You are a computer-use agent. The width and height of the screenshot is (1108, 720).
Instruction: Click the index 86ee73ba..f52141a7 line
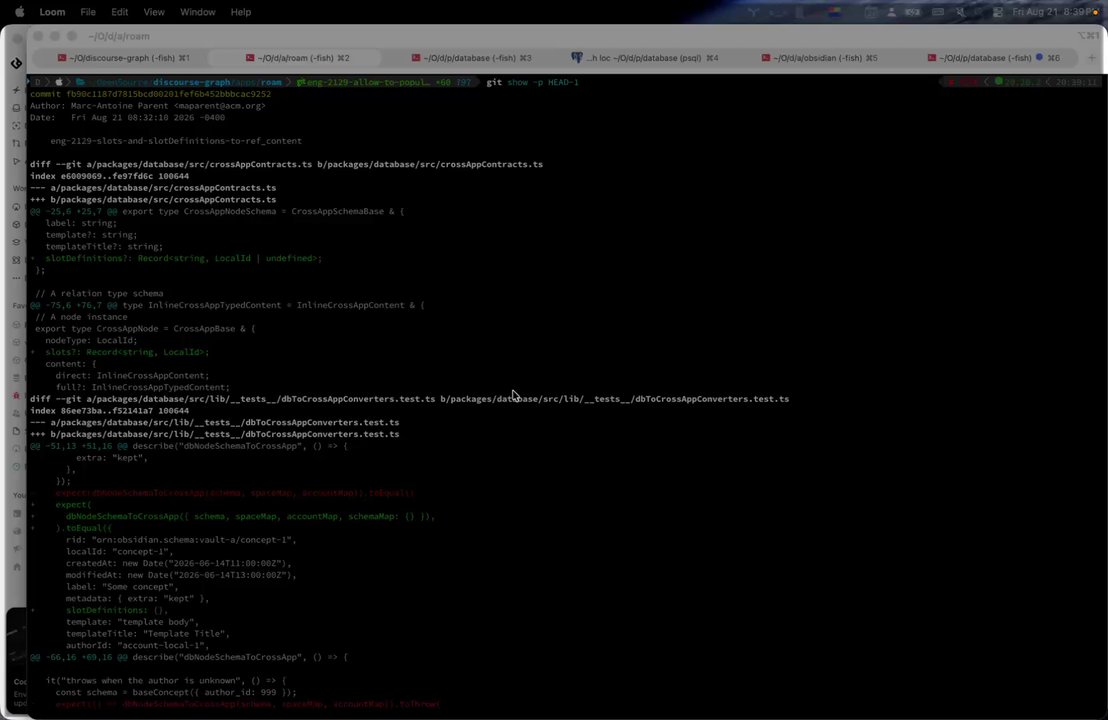pyautogui.click(x=109, y=411)
